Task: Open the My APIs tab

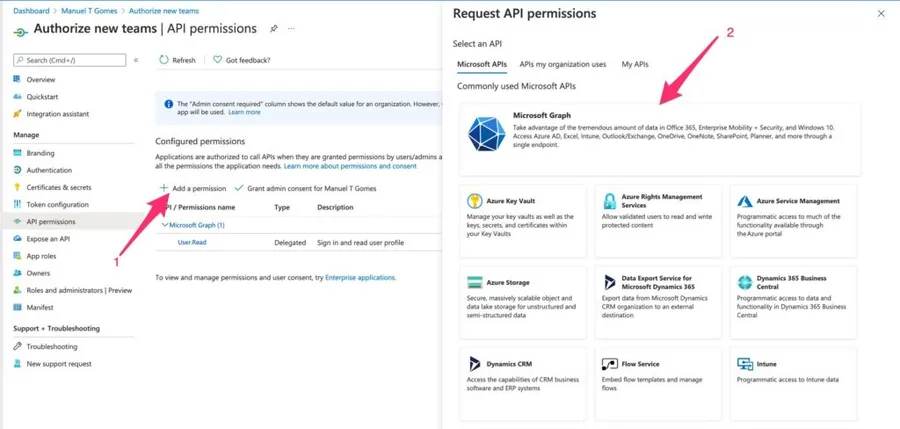Action: pyautogui.click(x=635, y=64)
